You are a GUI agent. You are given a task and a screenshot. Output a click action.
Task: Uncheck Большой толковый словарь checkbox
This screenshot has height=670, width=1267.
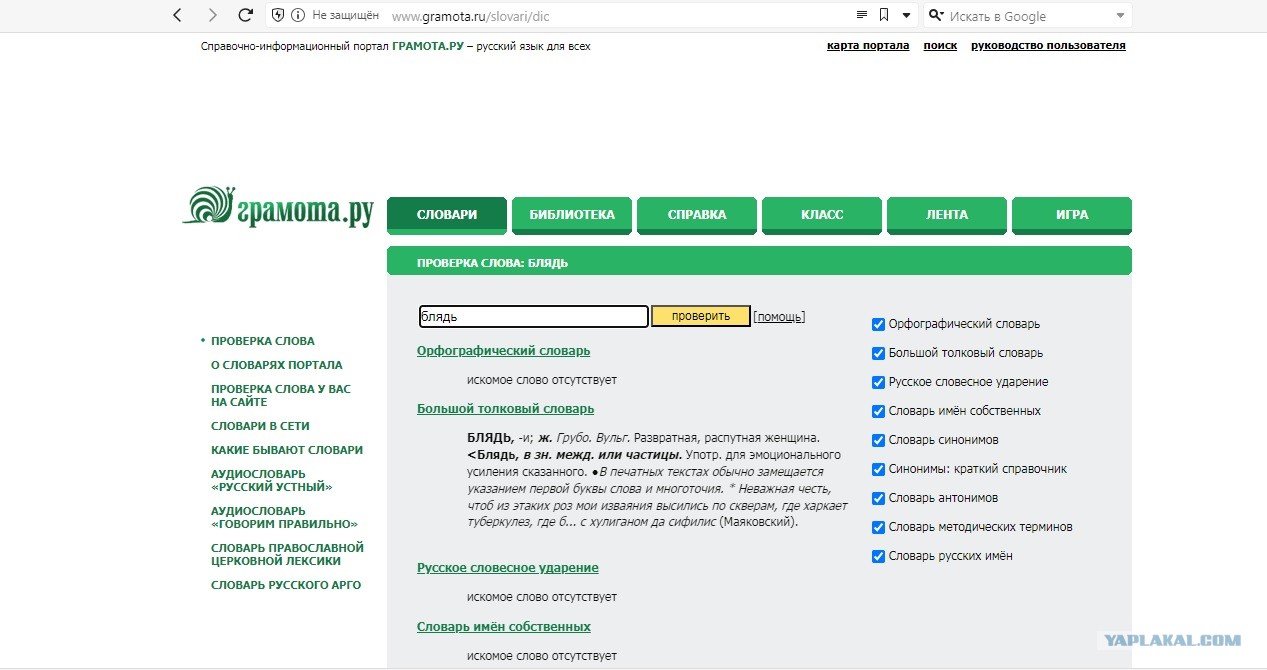click(878, 353)
